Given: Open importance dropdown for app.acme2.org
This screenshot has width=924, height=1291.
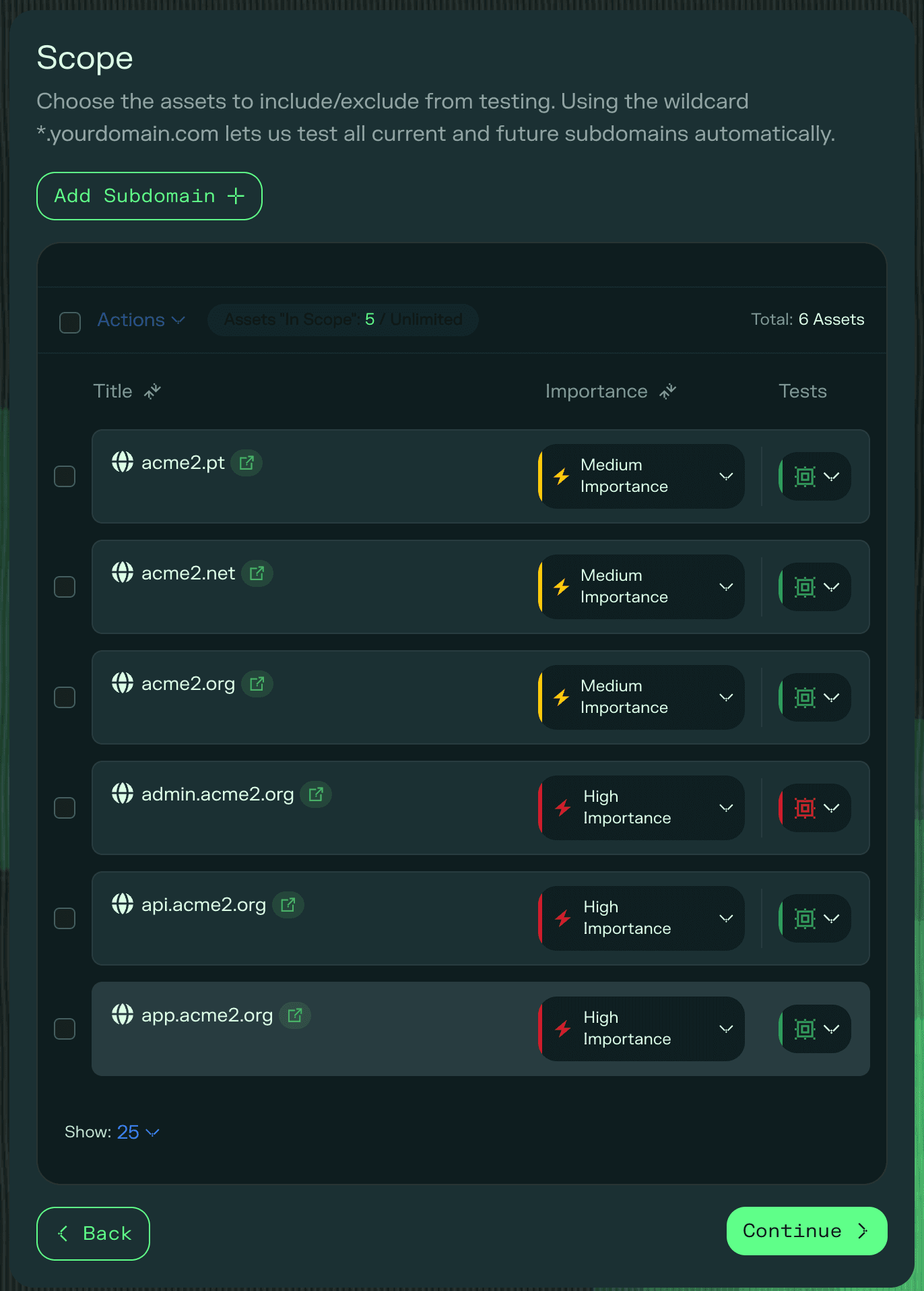Looking at the screenshot, I should (641, 1029).
